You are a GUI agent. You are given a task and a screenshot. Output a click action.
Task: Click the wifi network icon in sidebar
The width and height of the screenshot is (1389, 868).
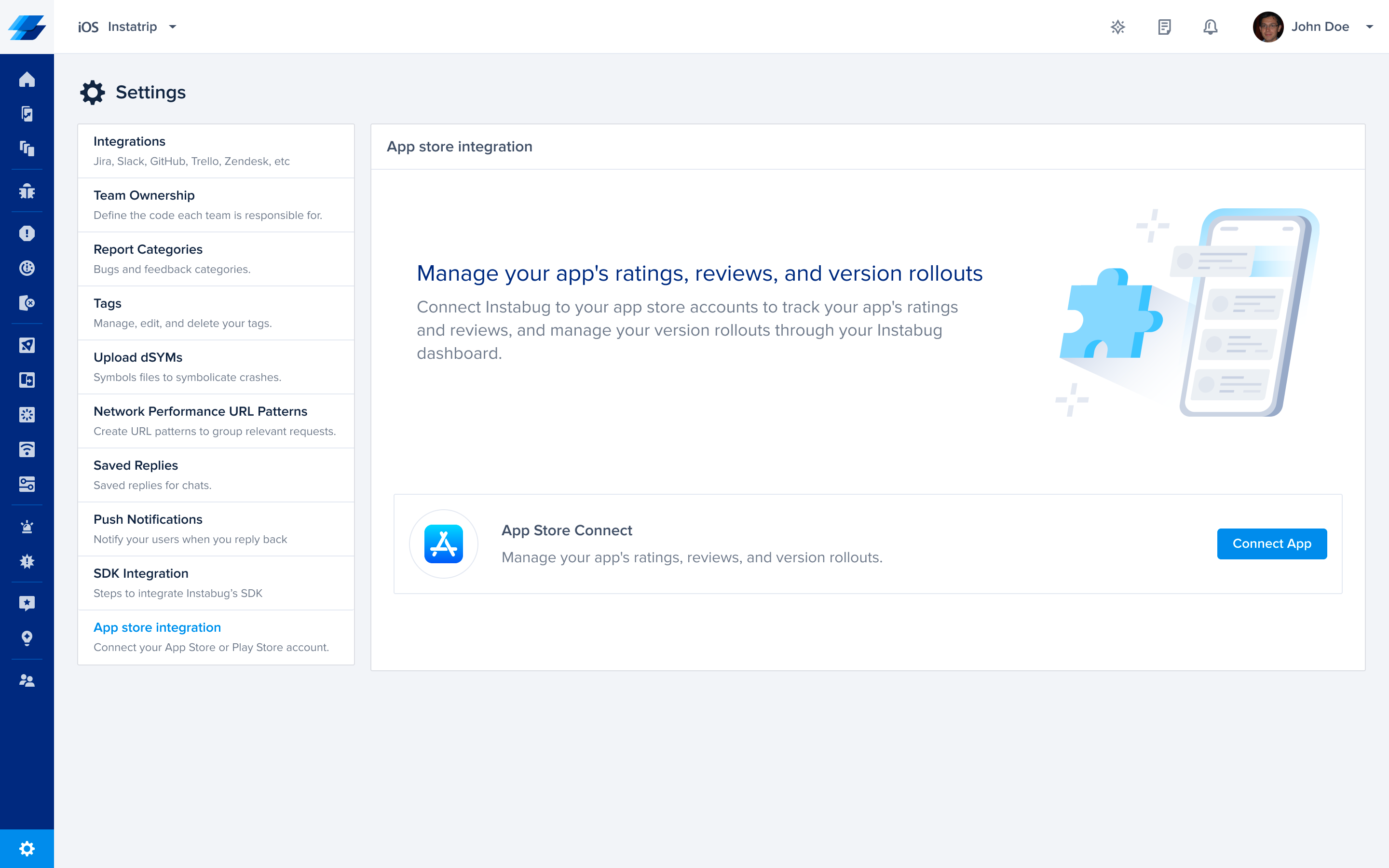27,449
